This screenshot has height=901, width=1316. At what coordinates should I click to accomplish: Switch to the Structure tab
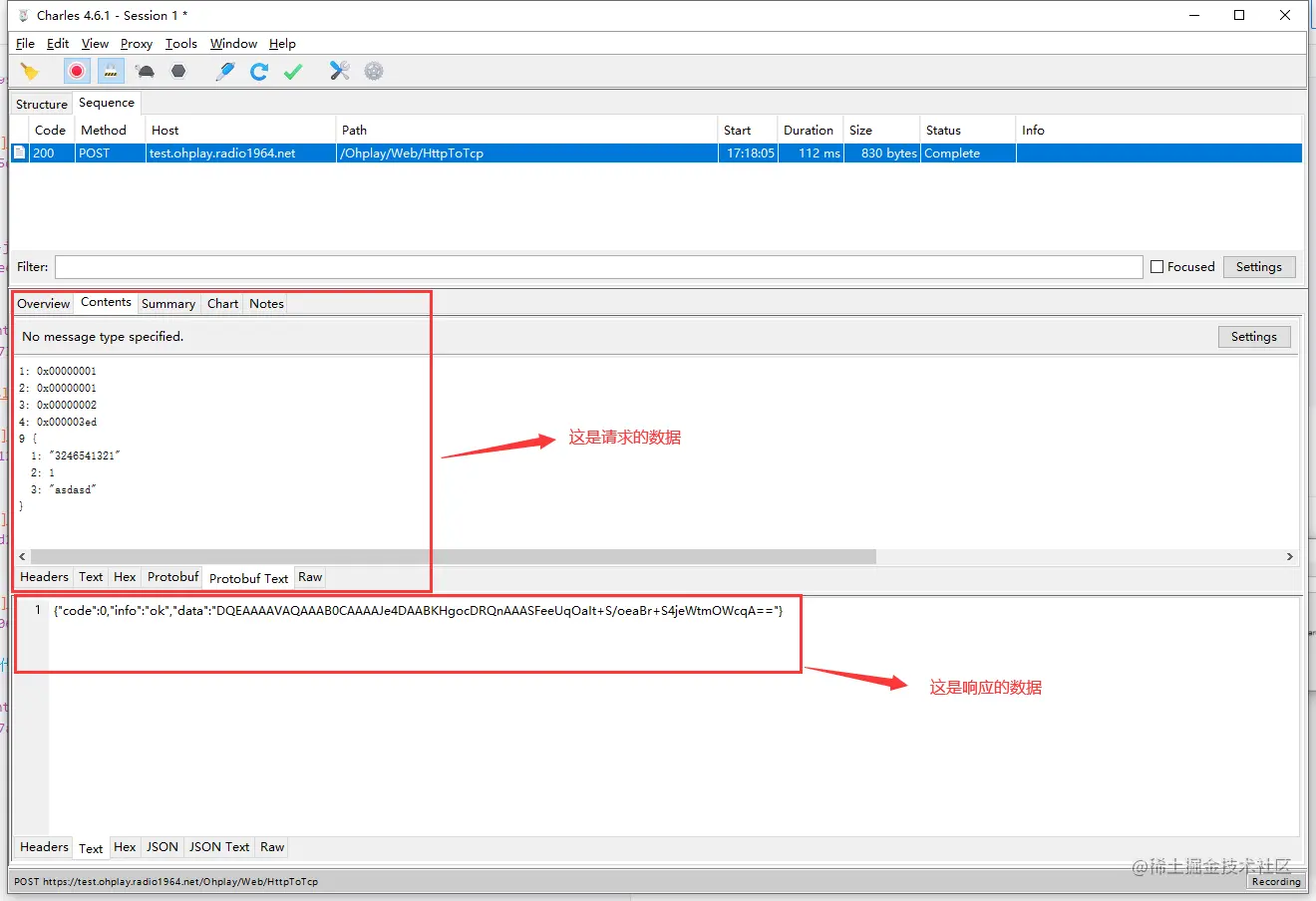42,104
